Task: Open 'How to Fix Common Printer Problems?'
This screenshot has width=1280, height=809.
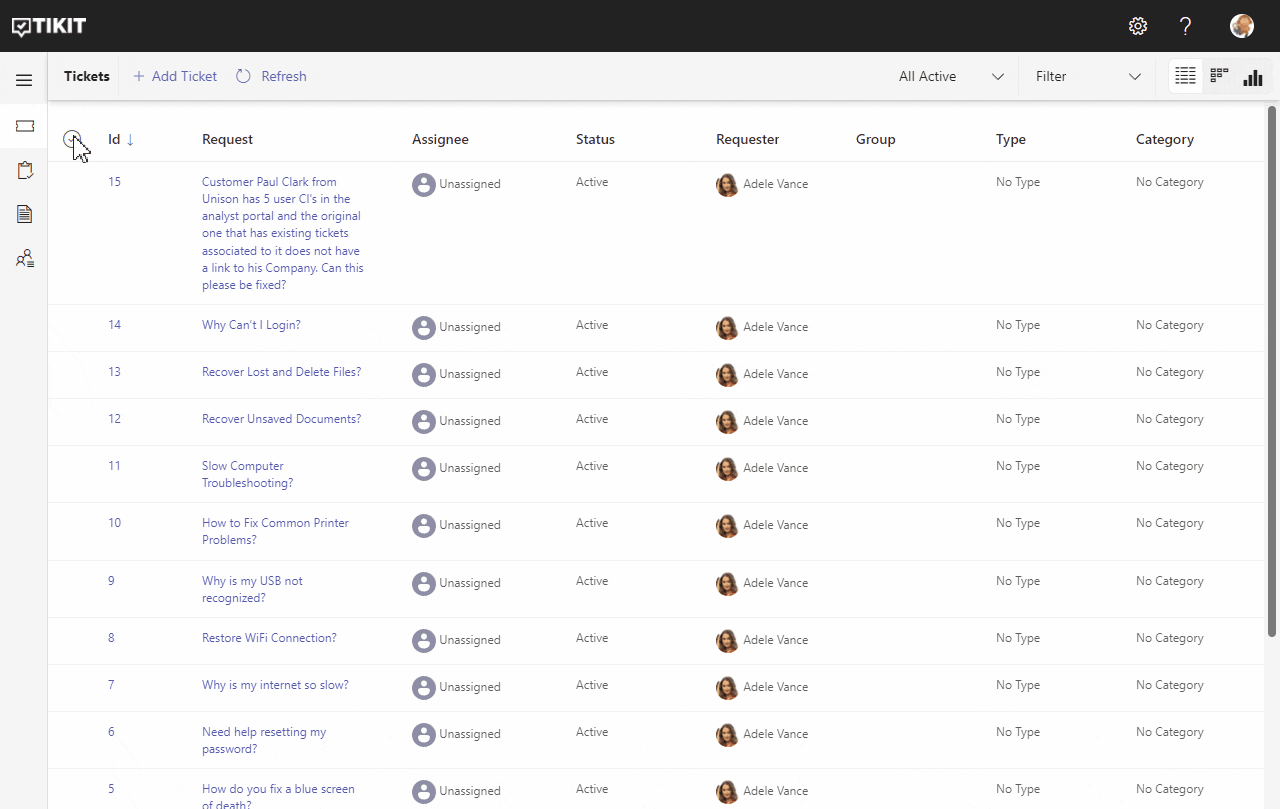Action: click(275, 532)
